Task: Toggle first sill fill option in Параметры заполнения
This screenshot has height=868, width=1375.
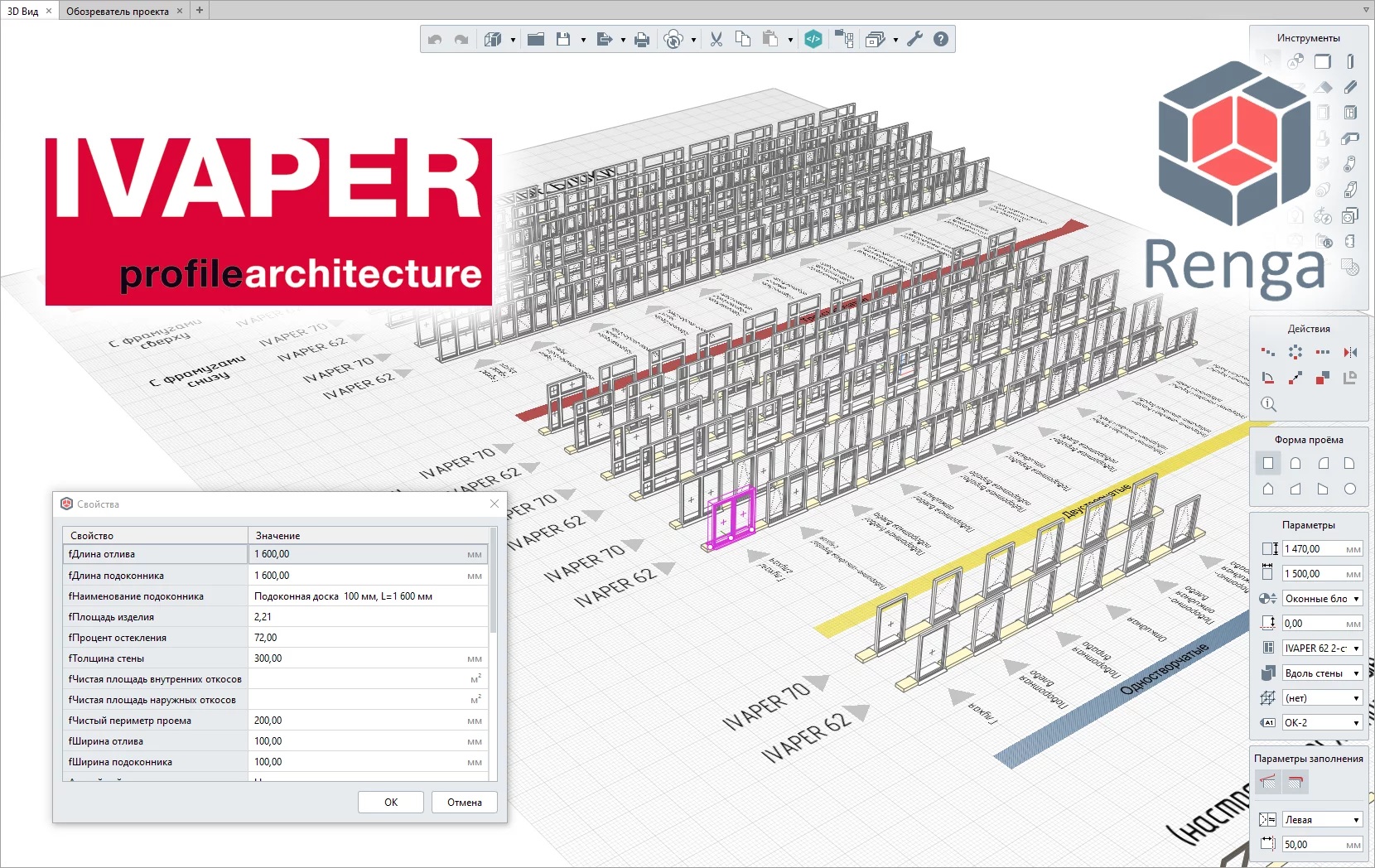Action: point(1268,781)
